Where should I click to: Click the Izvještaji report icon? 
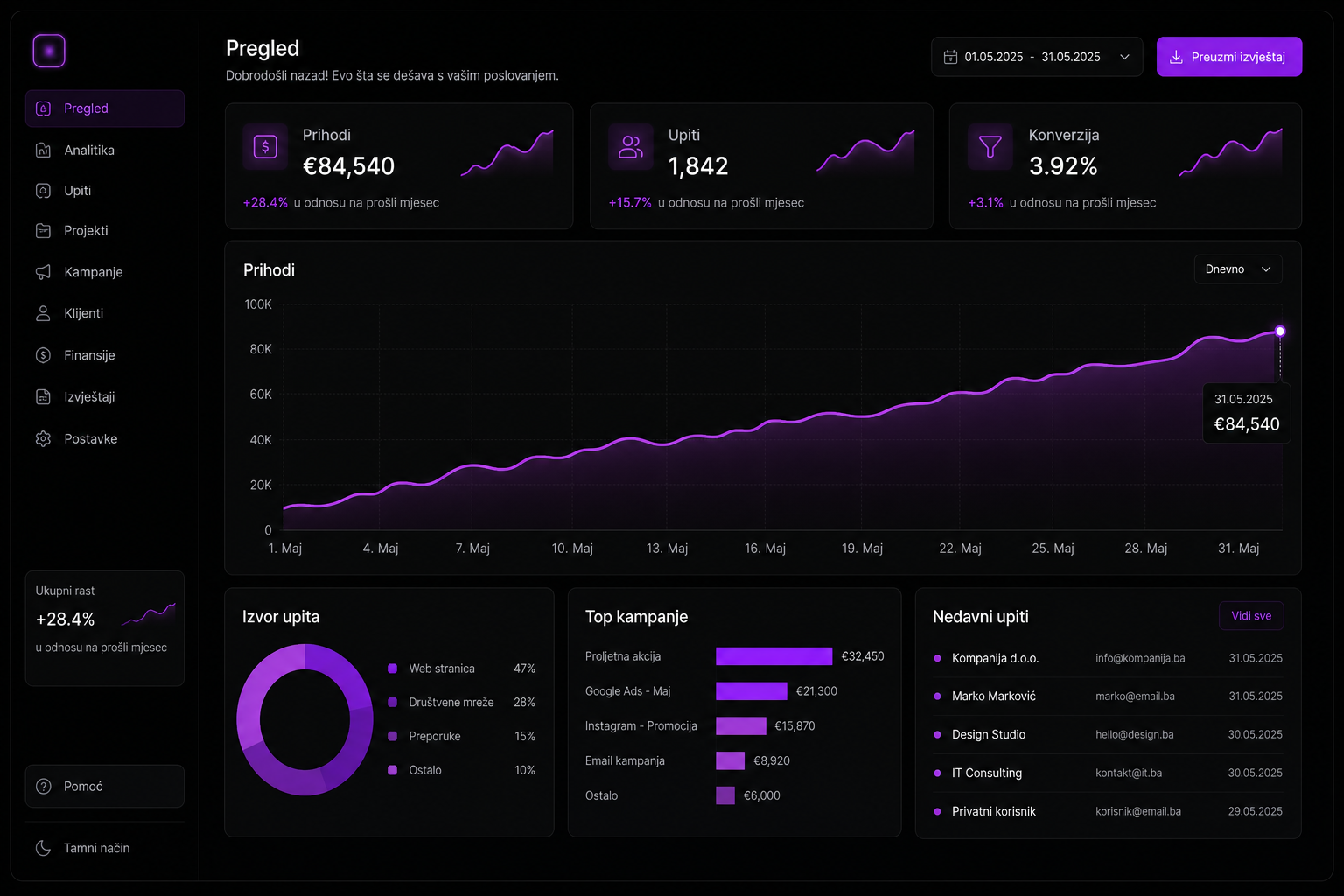(43, 396)
